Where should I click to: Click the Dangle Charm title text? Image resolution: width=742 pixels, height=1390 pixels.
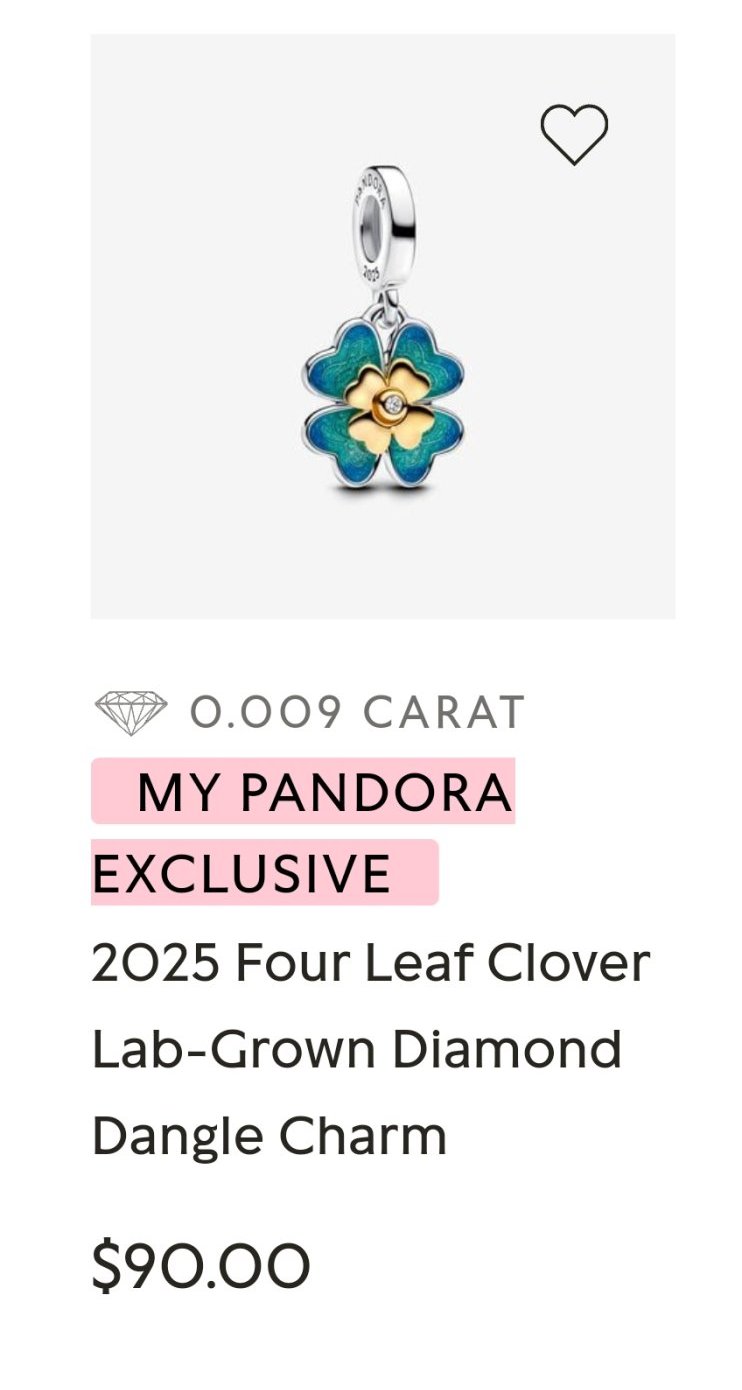tap(269, 1136)
